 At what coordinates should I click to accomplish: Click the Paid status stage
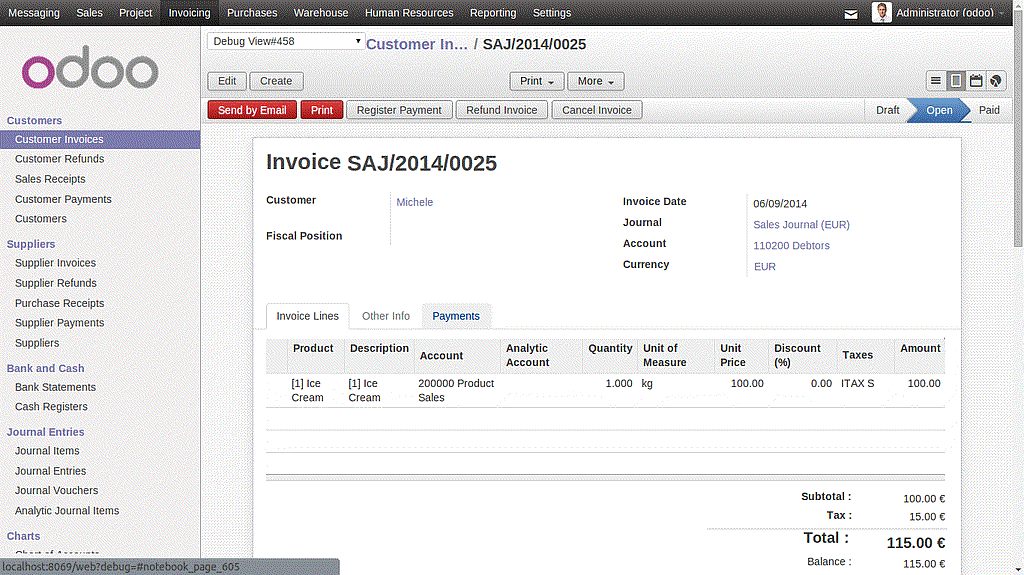click(988, 110)
